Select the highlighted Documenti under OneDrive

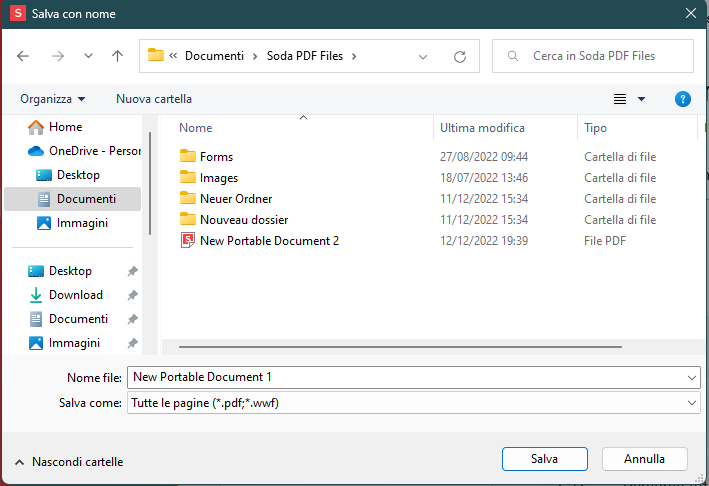tap(72, 199)
